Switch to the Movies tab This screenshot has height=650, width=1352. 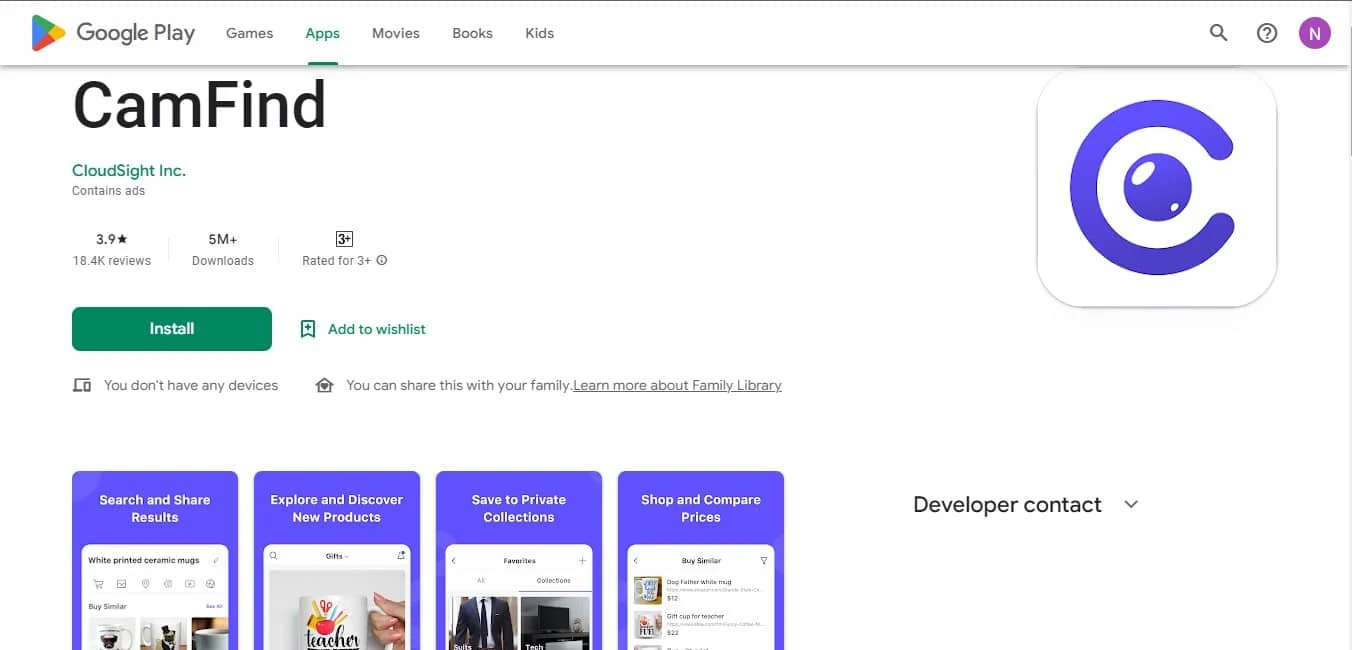click(396, 33)
